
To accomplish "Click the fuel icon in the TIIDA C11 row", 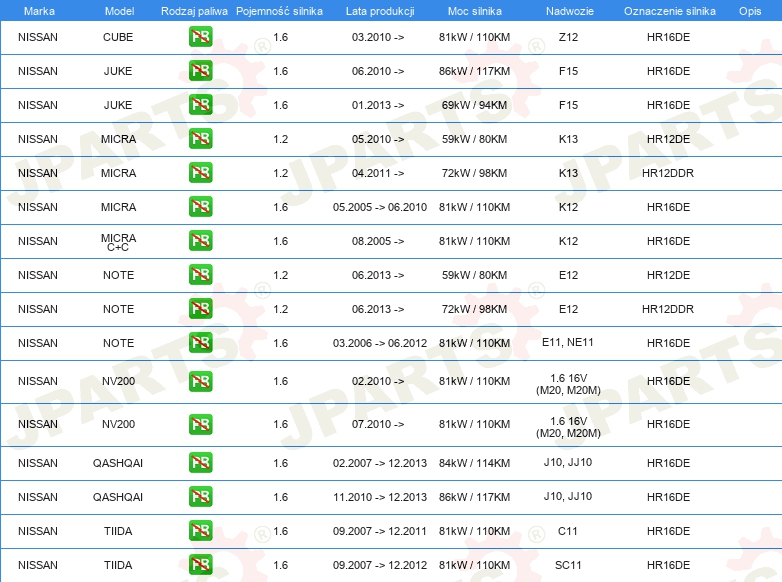I will tap(200, 531).
